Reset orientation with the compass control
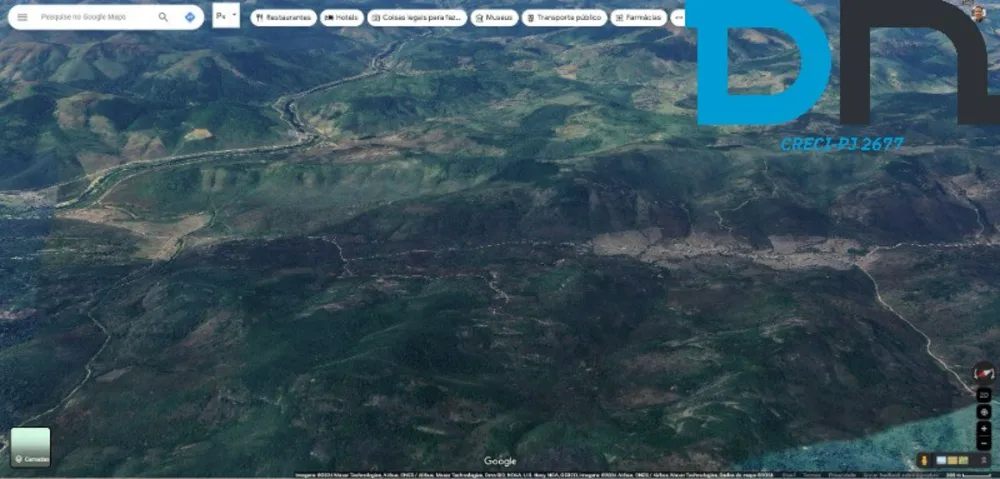1000x479 pixels. coord(983,372)
